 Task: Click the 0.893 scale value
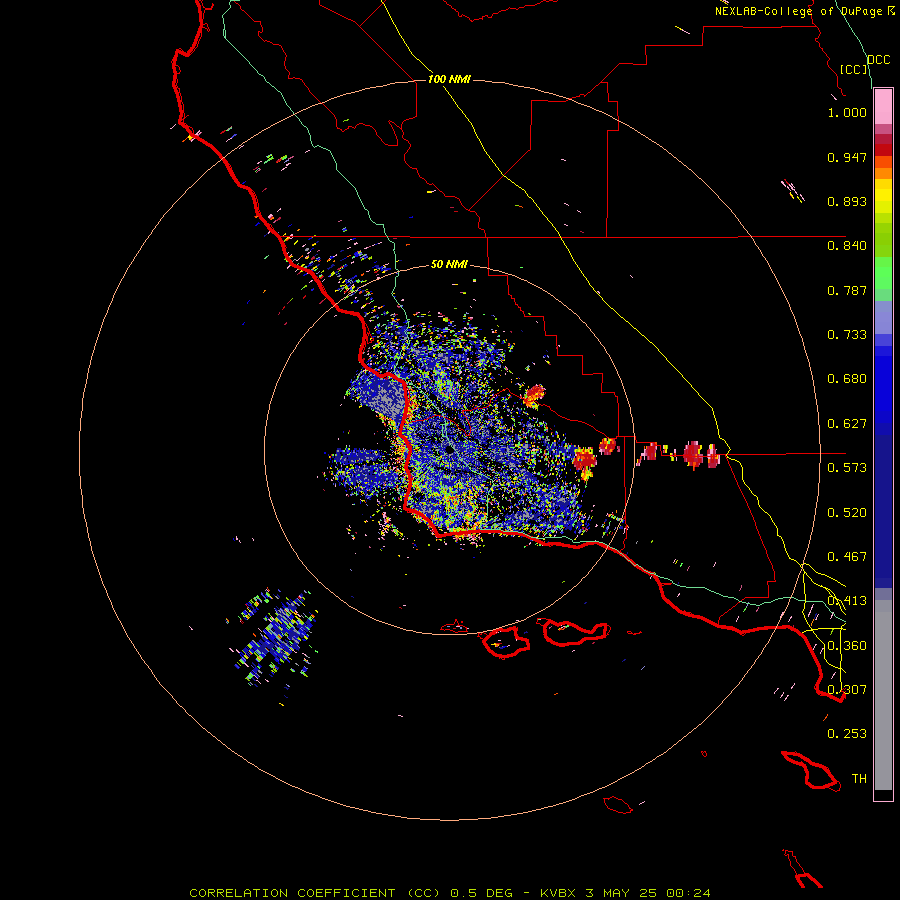coord(847,201)
